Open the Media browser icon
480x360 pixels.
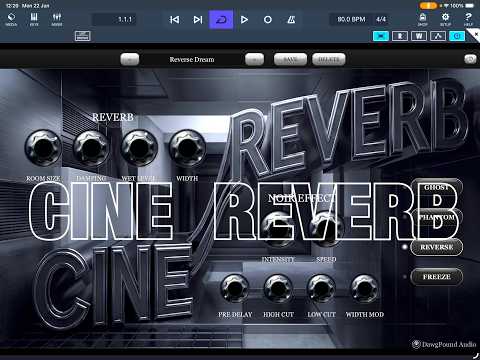pyautogui.click(x=11, y=19)
